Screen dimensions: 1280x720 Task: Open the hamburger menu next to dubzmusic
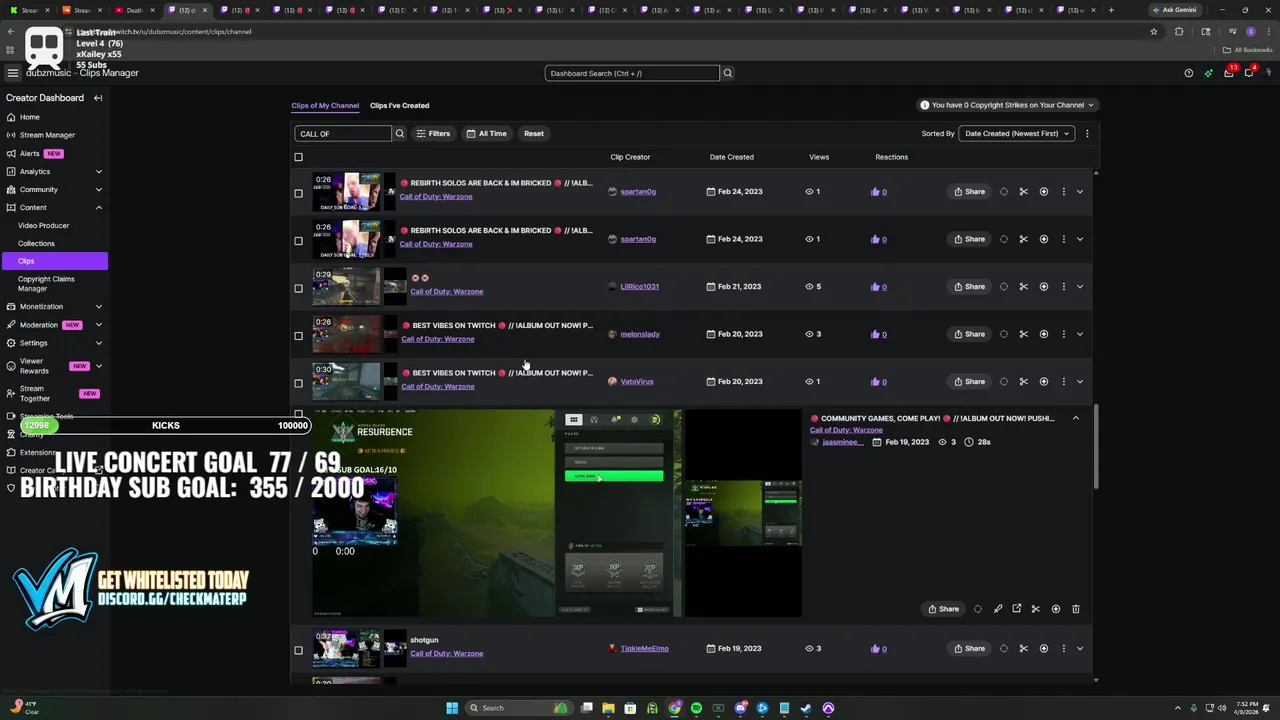pyautogui.click(x=12, y=73)
